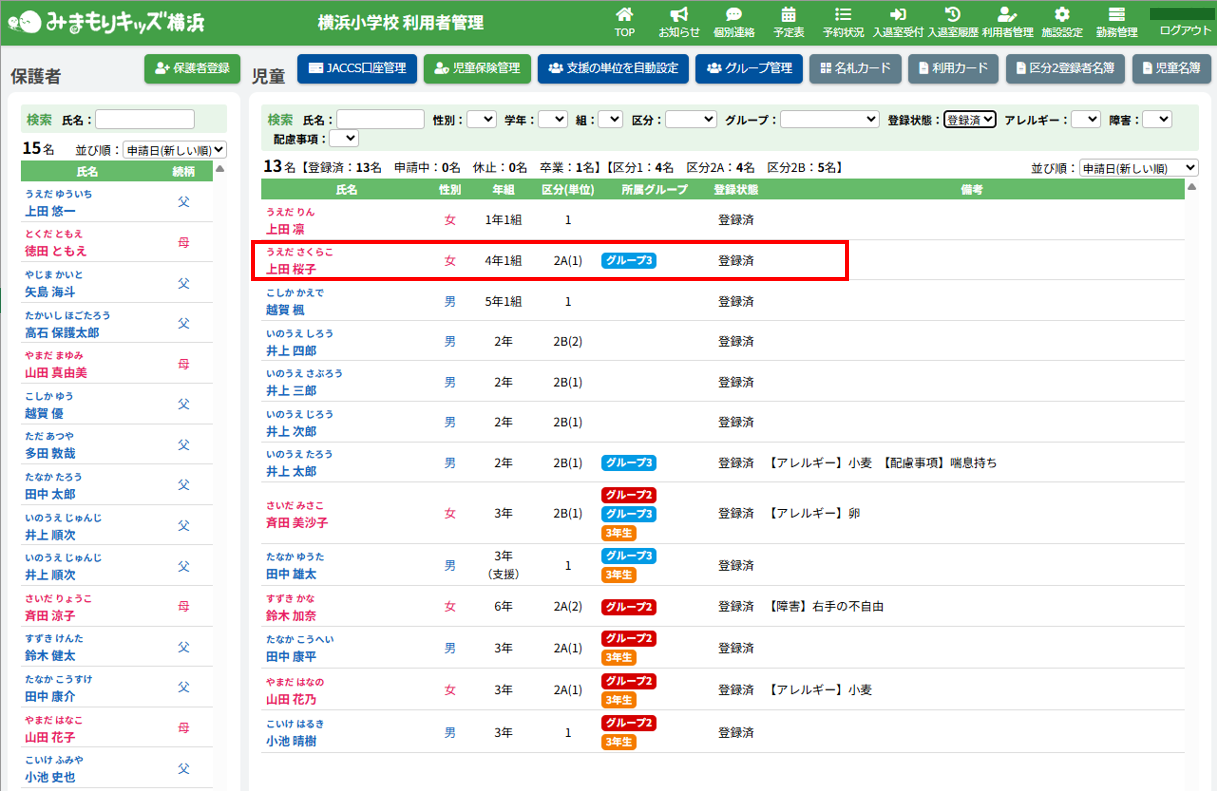This screenshot has width=1217, height=791.
Task: Open the 登録状態 dropdown
Action: (970, 119)
